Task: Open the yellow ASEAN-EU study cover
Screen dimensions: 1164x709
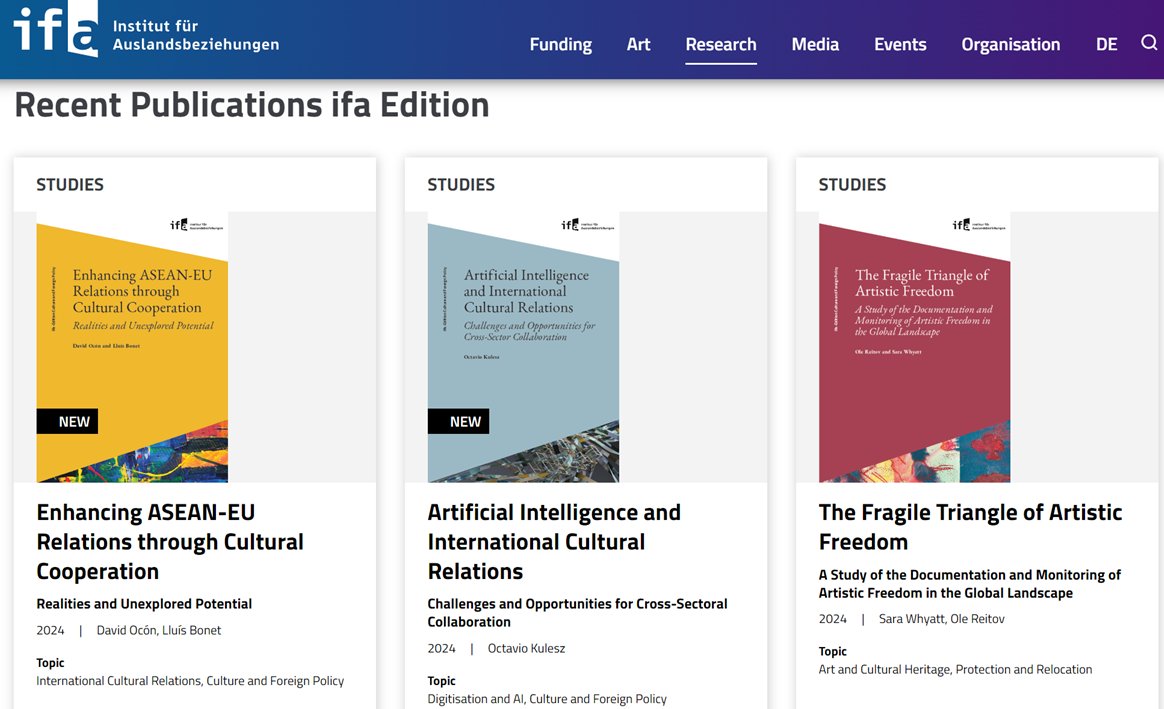Action: [132, 347]
